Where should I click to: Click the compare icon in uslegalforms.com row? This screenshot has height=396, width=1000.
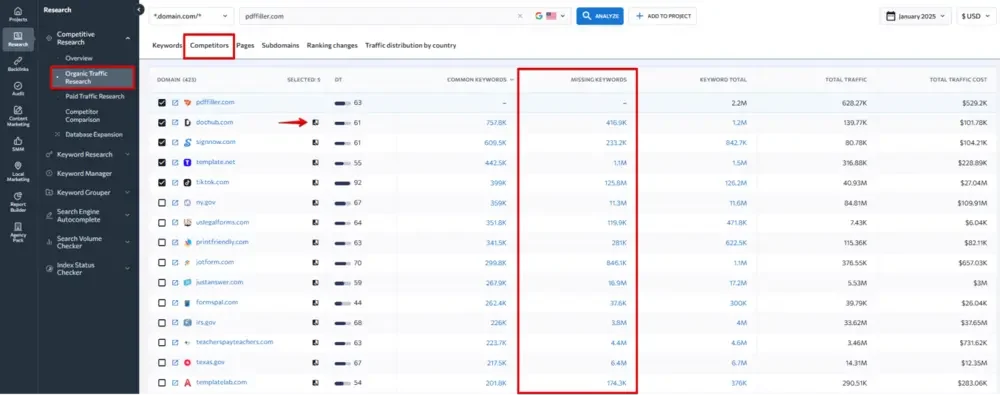tap(315, 223)
